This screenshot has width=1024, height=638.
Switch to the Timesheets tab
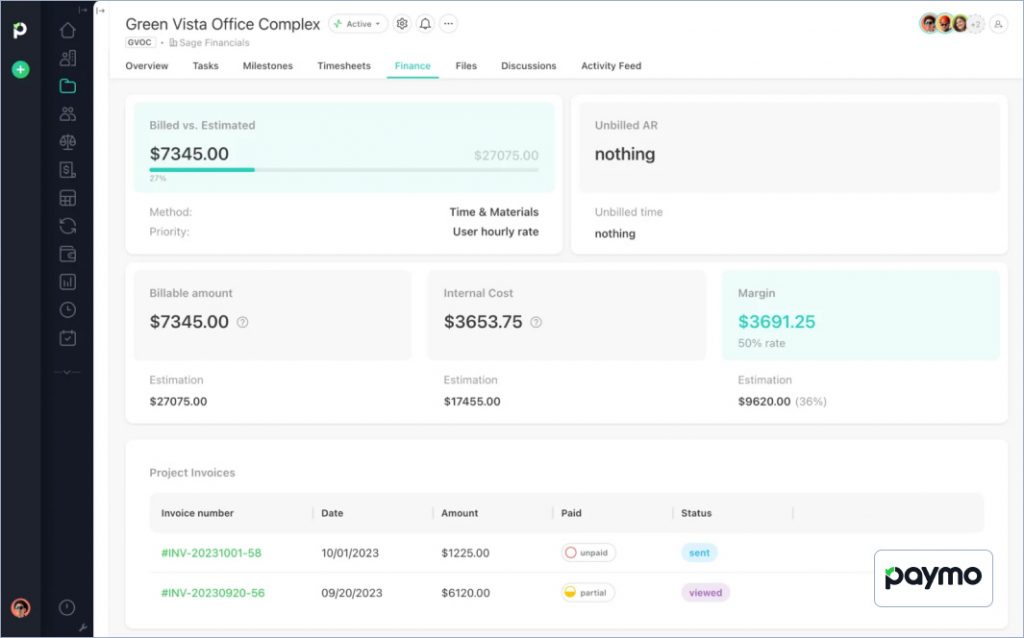coord(344,66)
